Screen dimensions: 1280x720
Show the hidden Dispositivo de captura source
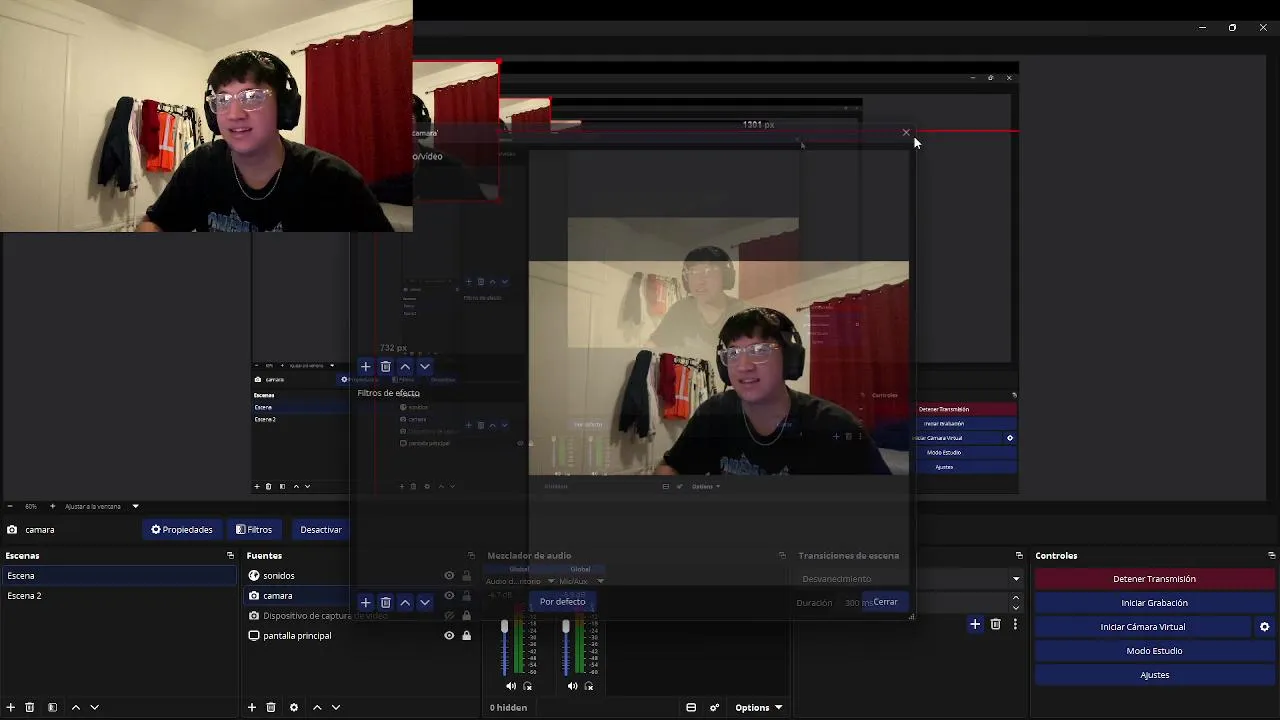click(449, 616)
